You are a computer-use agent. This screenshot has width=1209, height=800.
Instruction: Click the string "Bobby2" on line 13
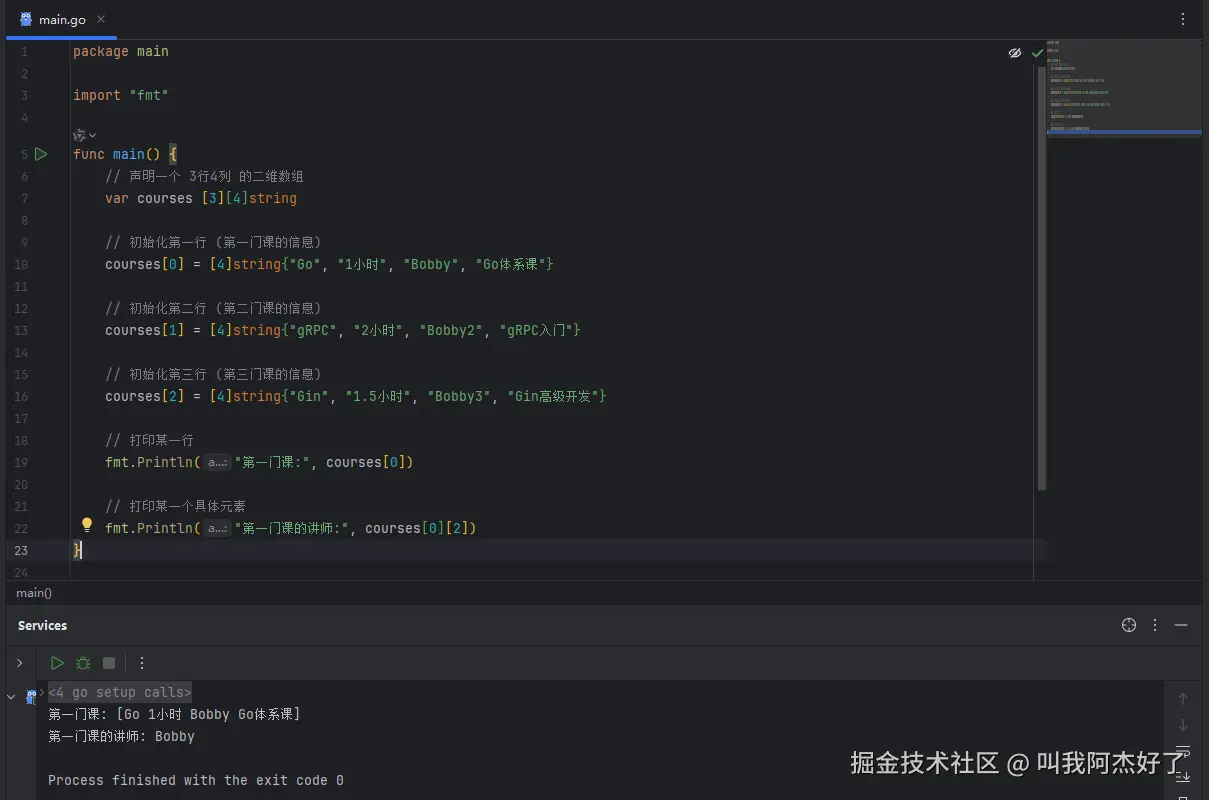click(x=452, y=330)
